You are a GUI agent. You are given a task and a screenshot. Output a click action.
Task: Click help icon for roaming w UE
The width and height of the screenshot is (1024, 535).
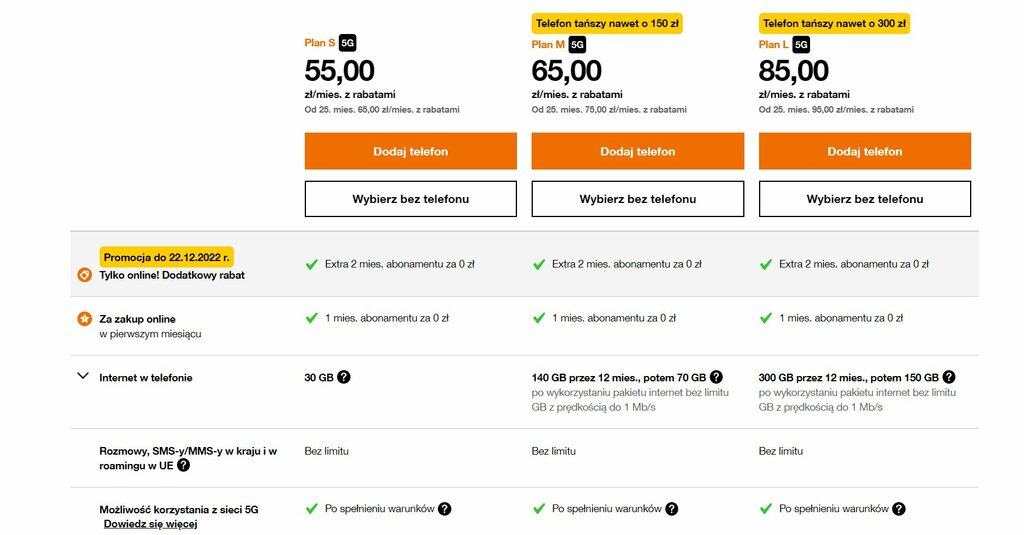pos(184,465)
